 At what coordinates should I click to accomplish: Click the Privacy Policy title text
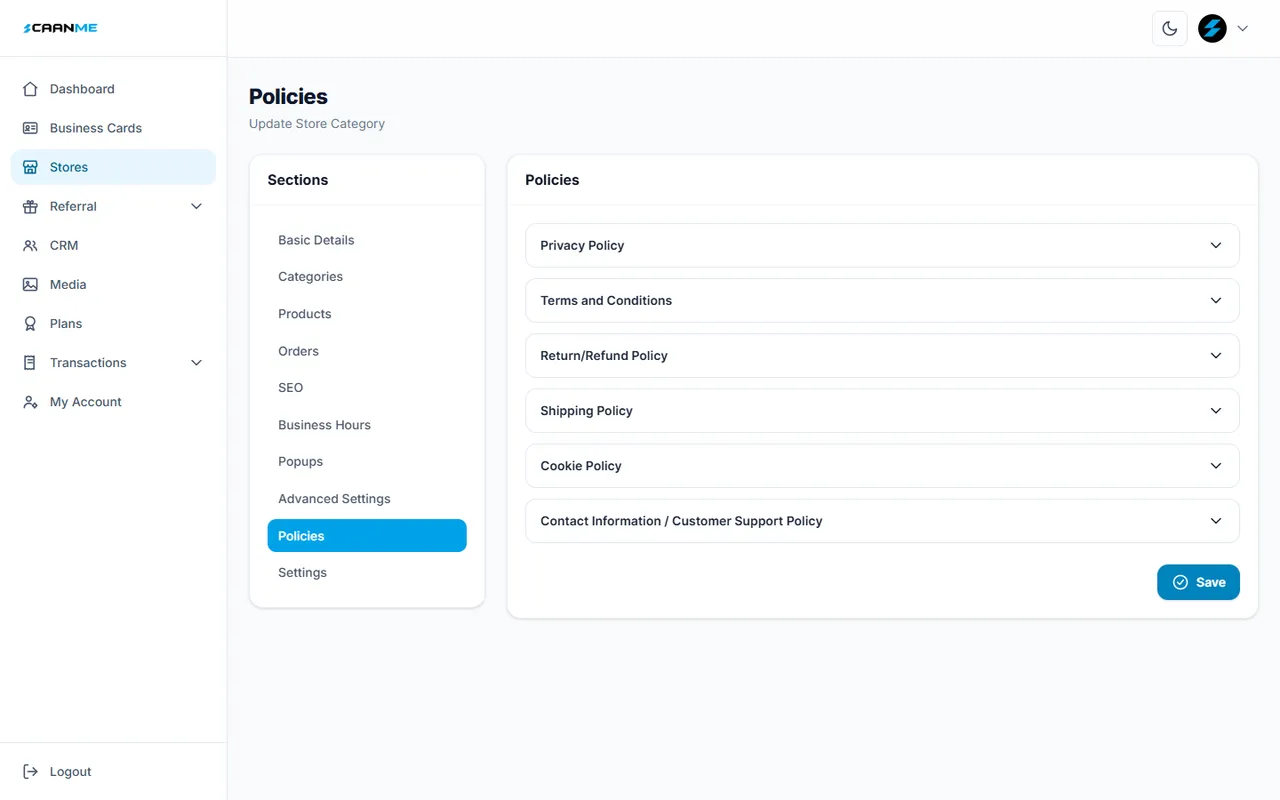[582, 245]
